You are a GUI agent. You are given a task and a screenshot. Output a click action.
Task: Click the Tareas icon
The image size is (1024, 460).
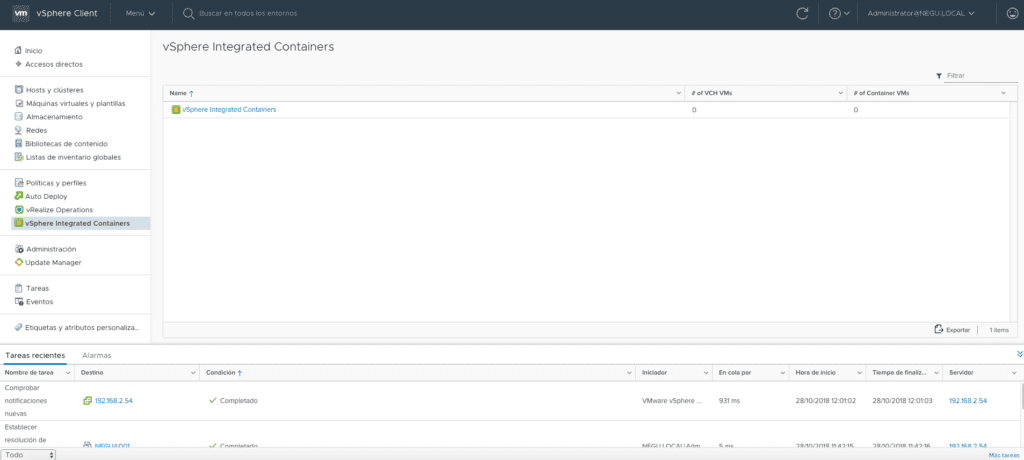19,288
